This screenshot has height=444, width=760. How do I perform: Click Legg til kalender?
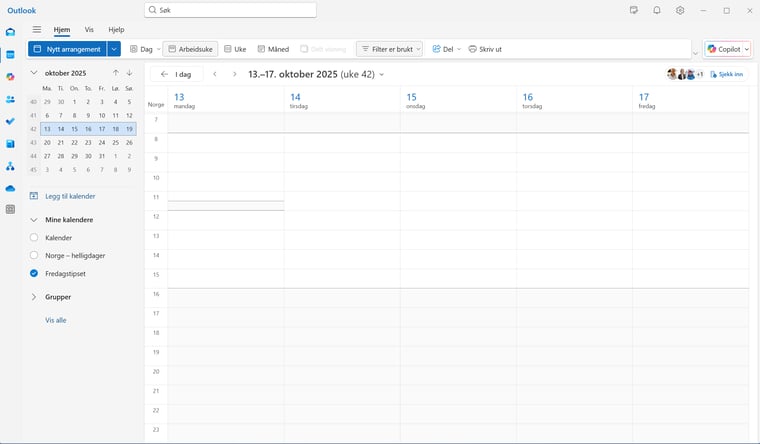(x=63, y=196)
